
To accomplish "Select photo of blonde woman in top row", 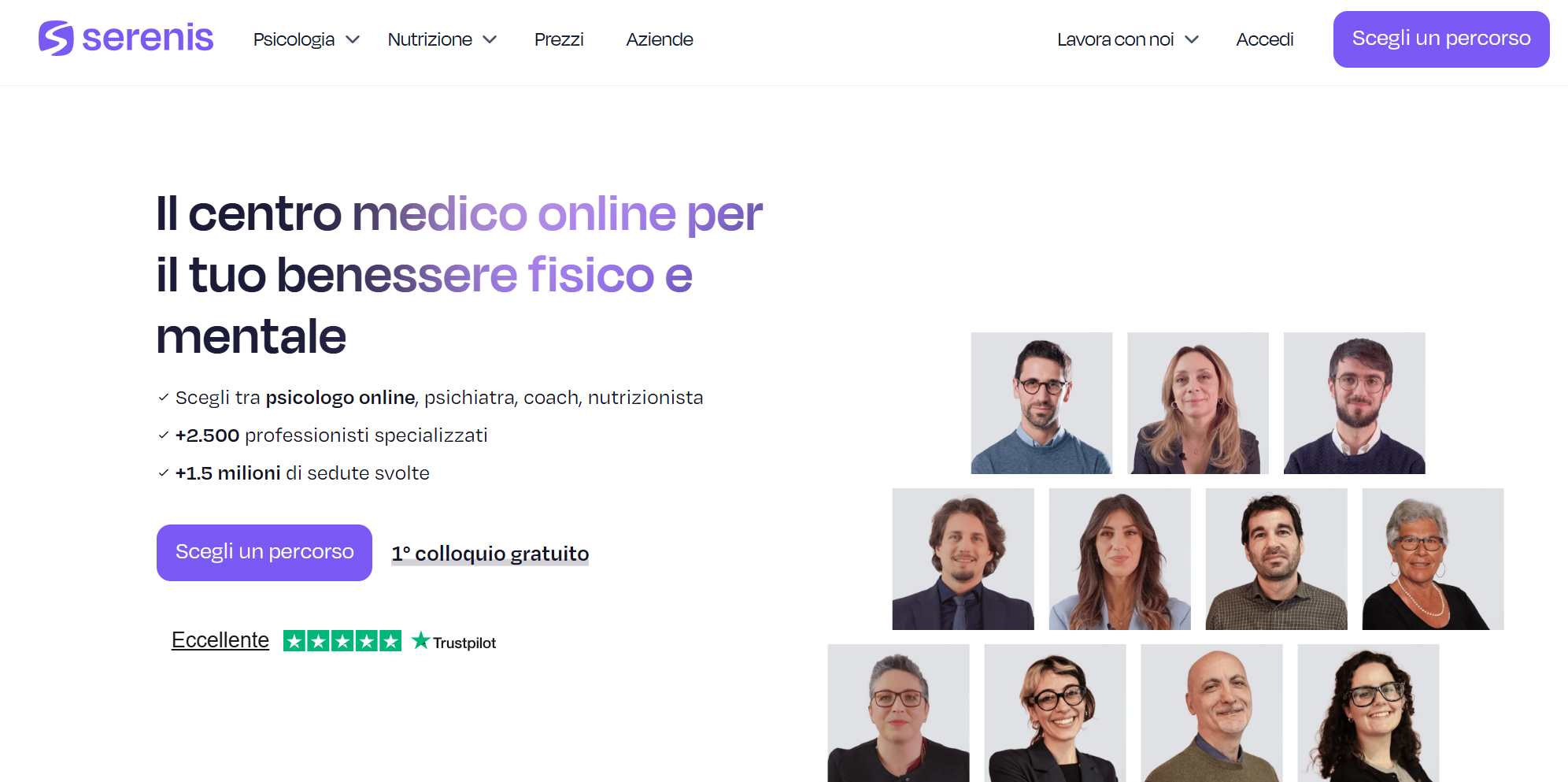I will (1198, 403).
